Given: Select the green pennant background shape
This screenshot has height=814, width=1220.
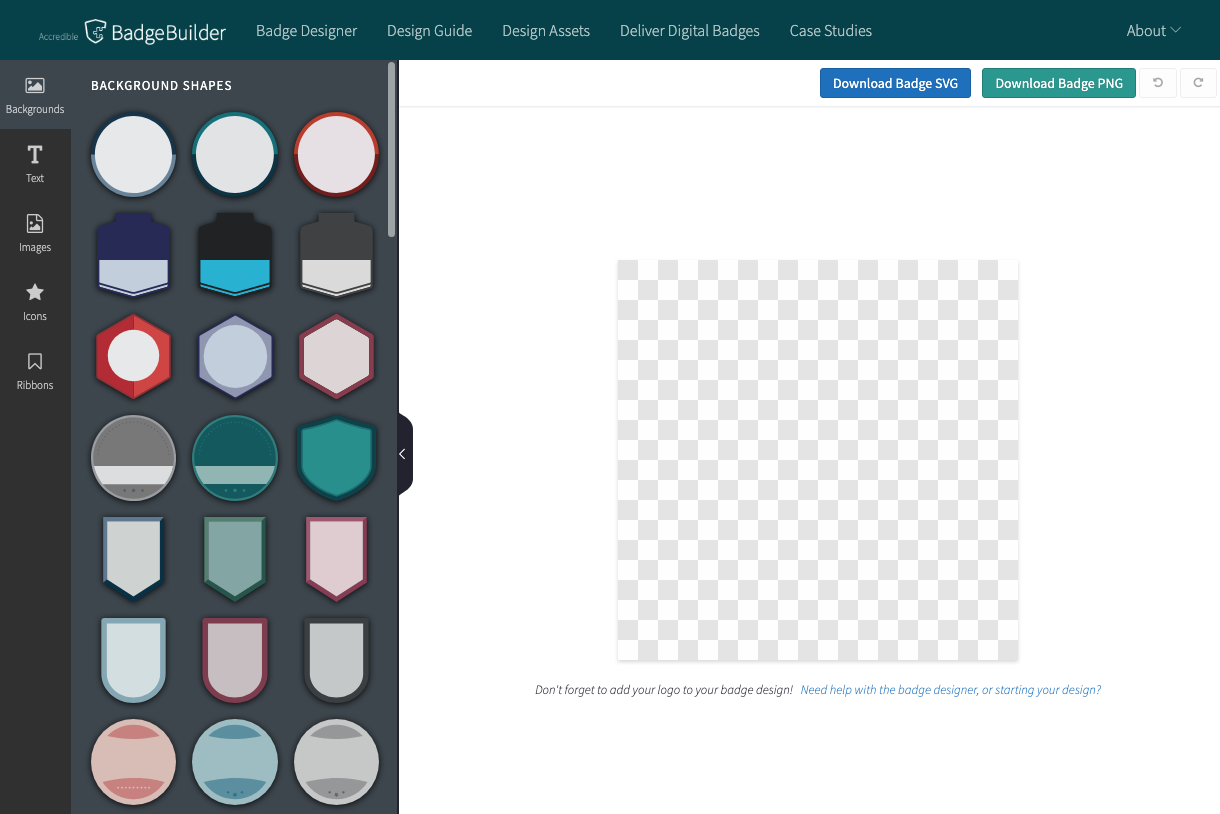Looking at the screenshot, I should pos(235,558).
